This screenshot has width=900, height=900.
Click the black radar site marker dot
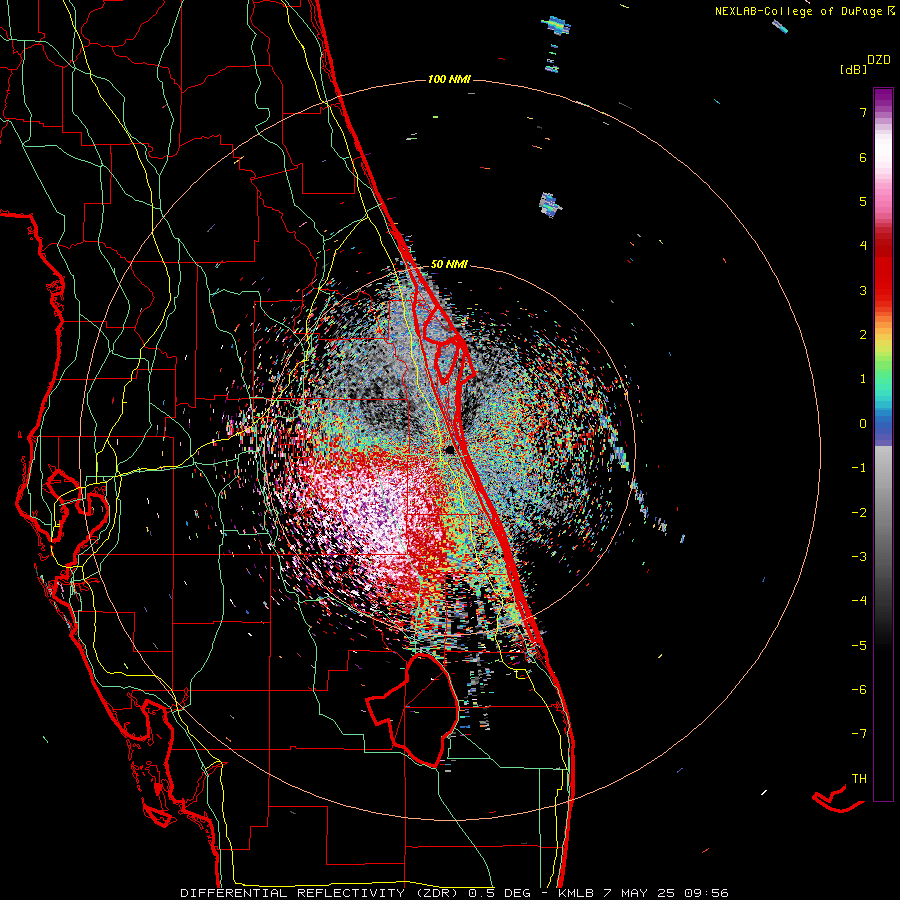pos(451,449)
